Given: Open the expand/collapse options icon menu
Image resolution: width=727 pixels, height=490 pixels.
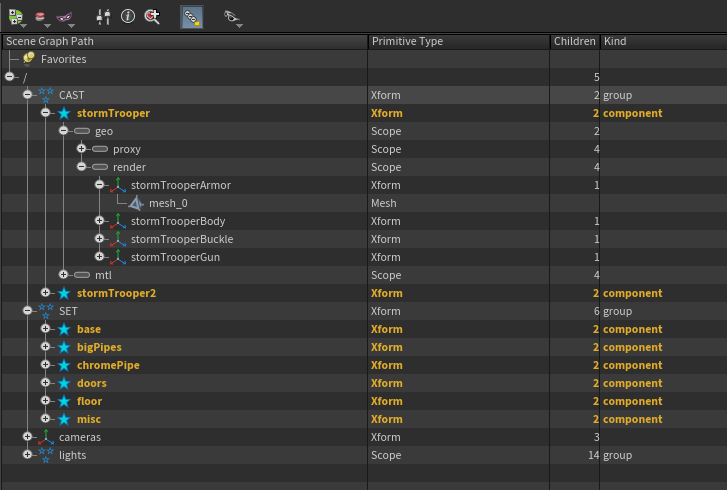Looking at the screenshot, I should point(16,17).
